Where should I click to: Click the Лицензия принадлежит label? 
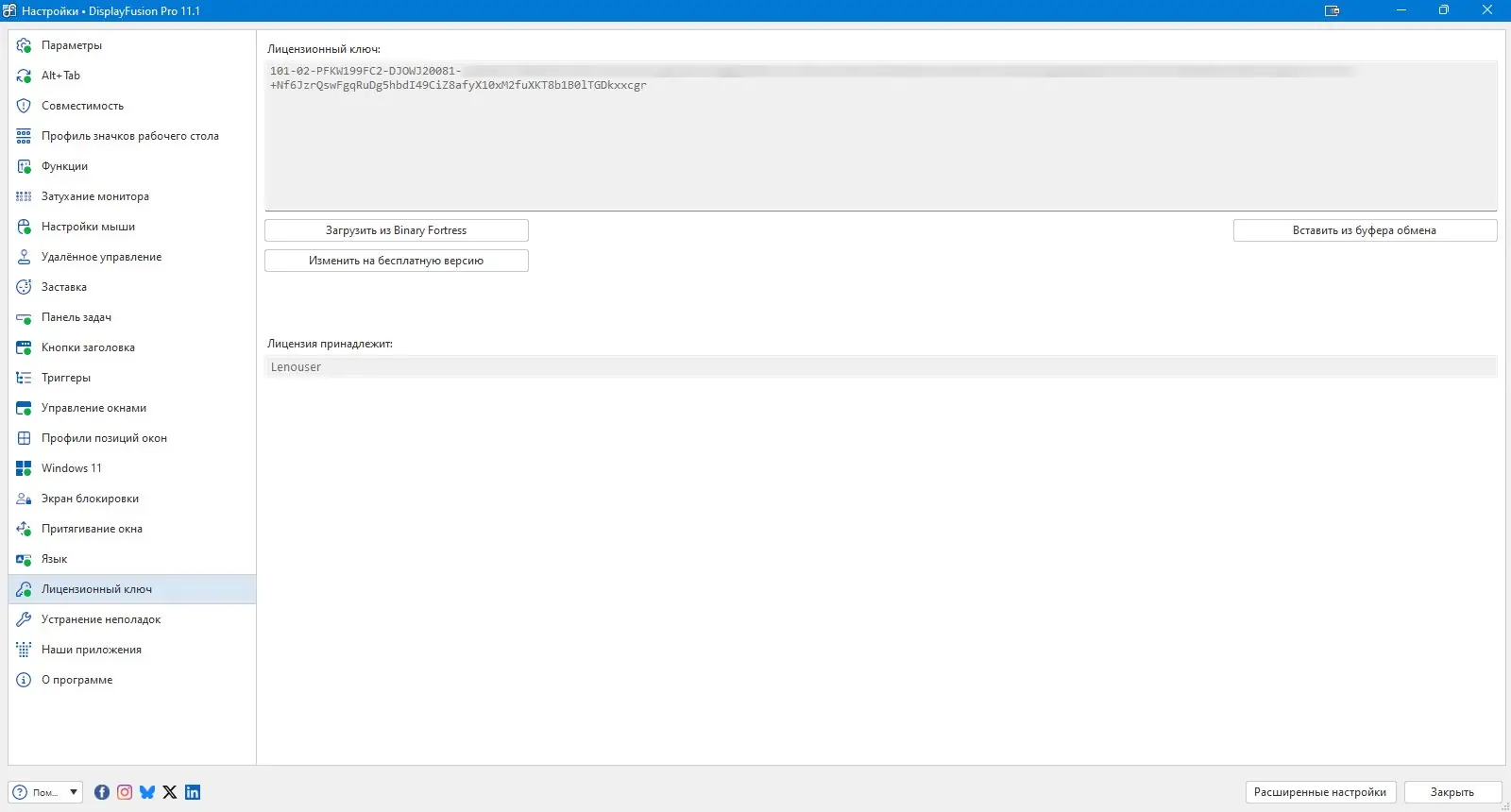(330, 344)
